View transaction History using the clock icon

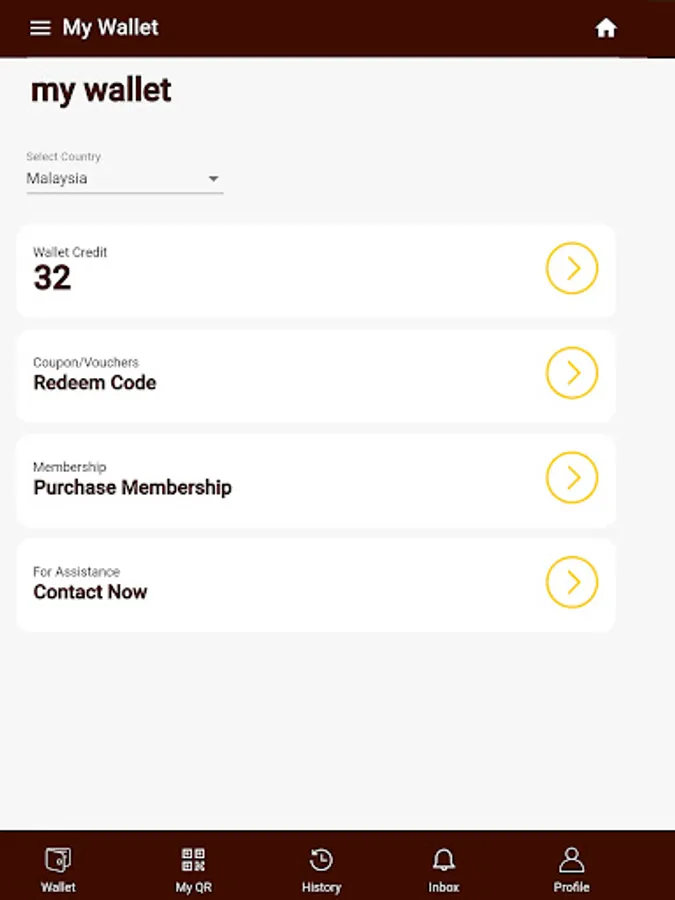click(x=320, y=860)
